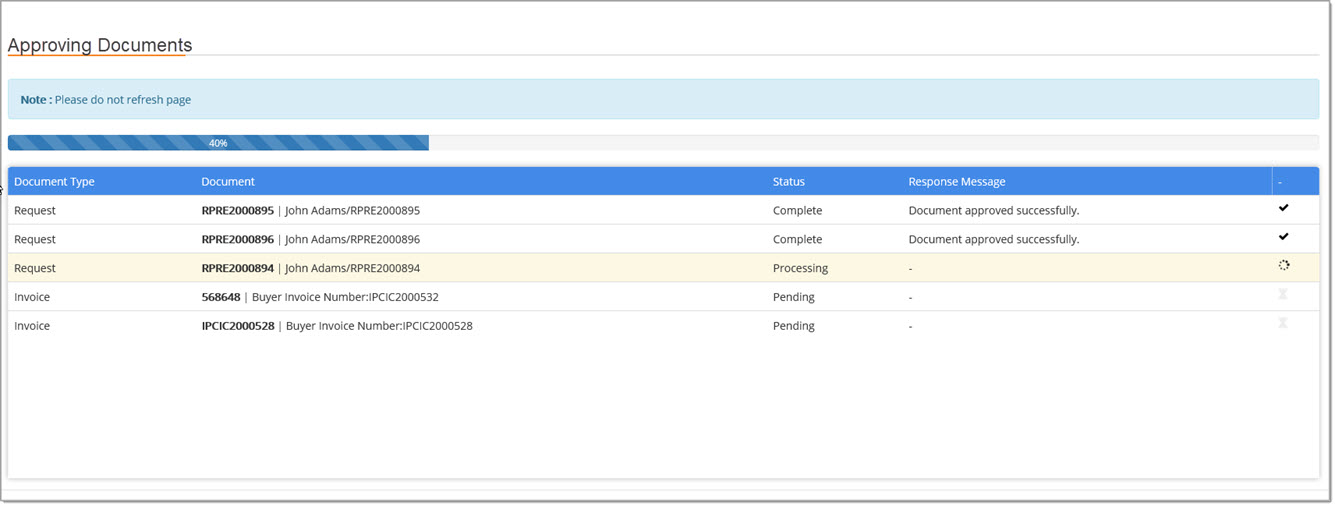Image resolution: width=1335 pixels, height=506 pixels.
Task: Click the Document column header
Action: pos(228,182)
